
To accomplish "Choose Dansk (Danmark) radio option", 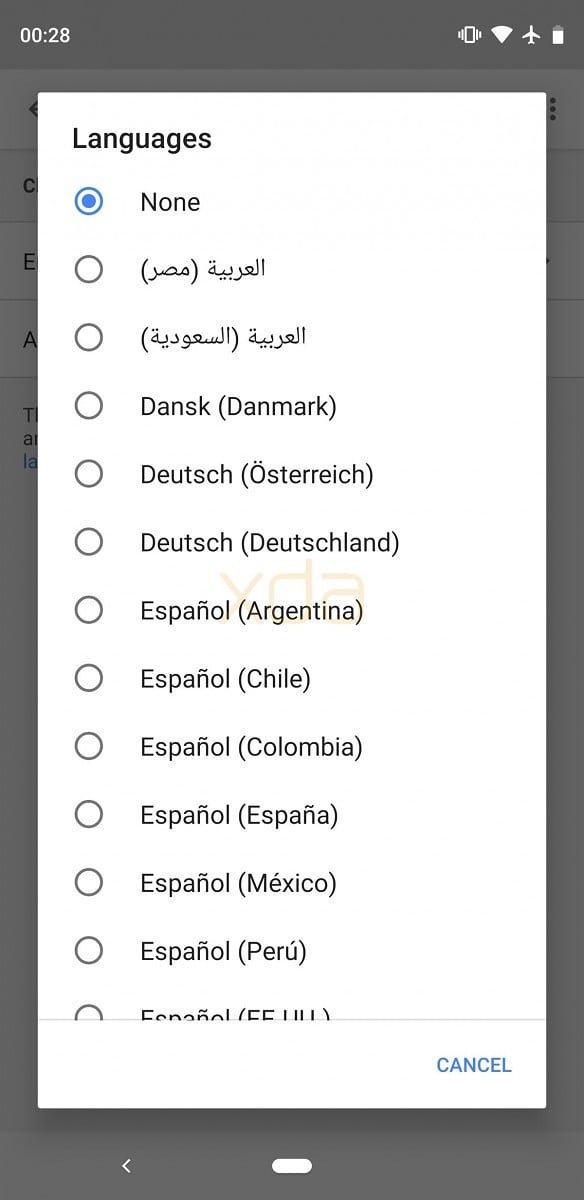I will tap(89, 406).
